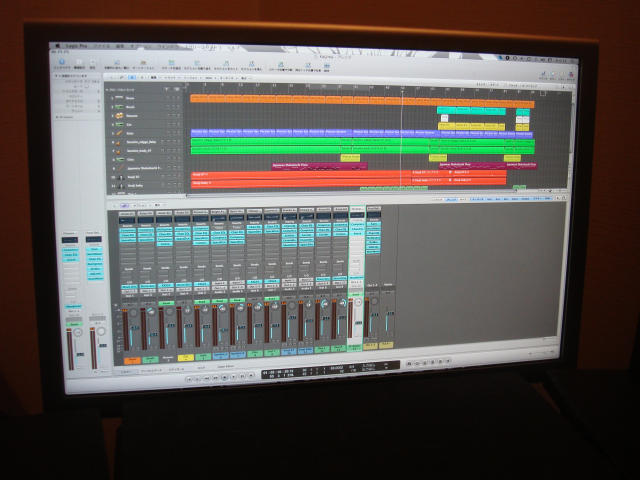Click the volume fader on the Inspector's left channel strip

(x=80, y=353)
